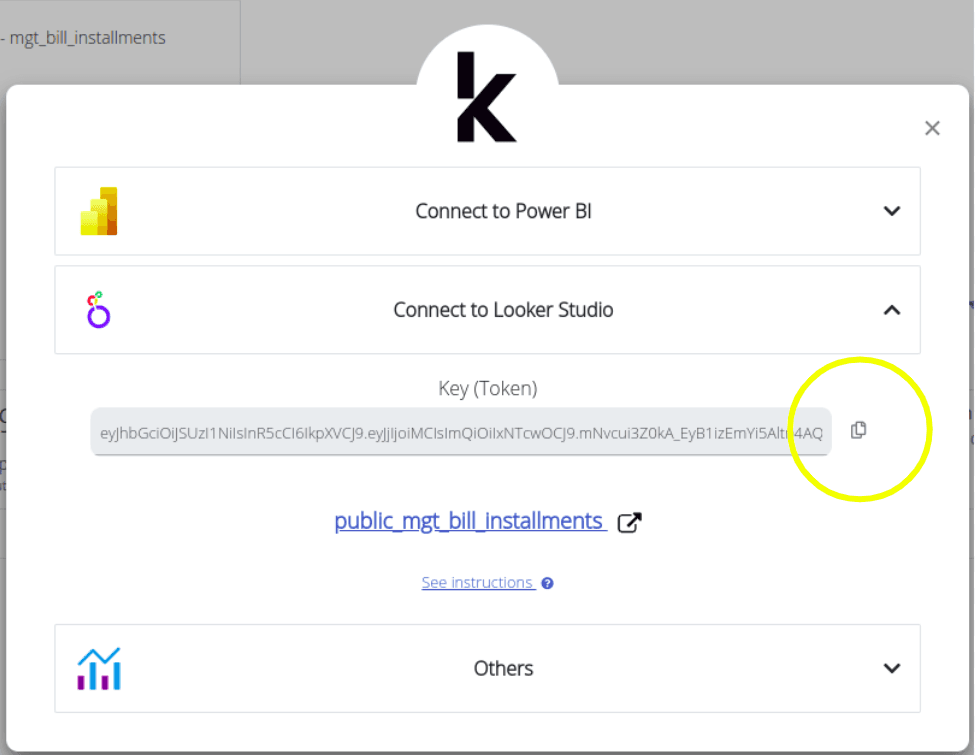Viewport: 975px width, 755px height.
Task: Click the mgt_bill_installments text behind the dialog
Action: 88,38
